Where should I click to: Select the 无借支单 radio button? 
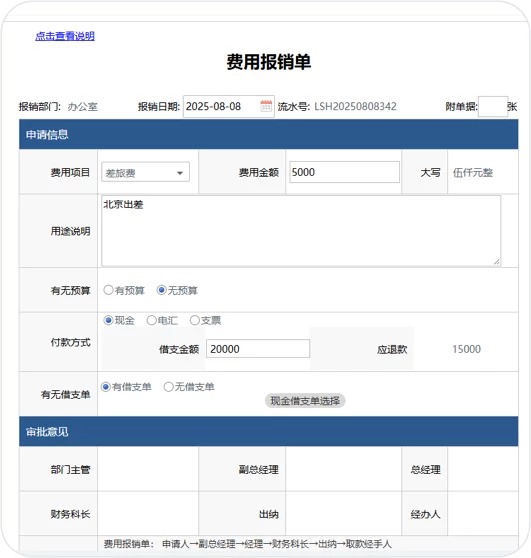pos(168,387)
